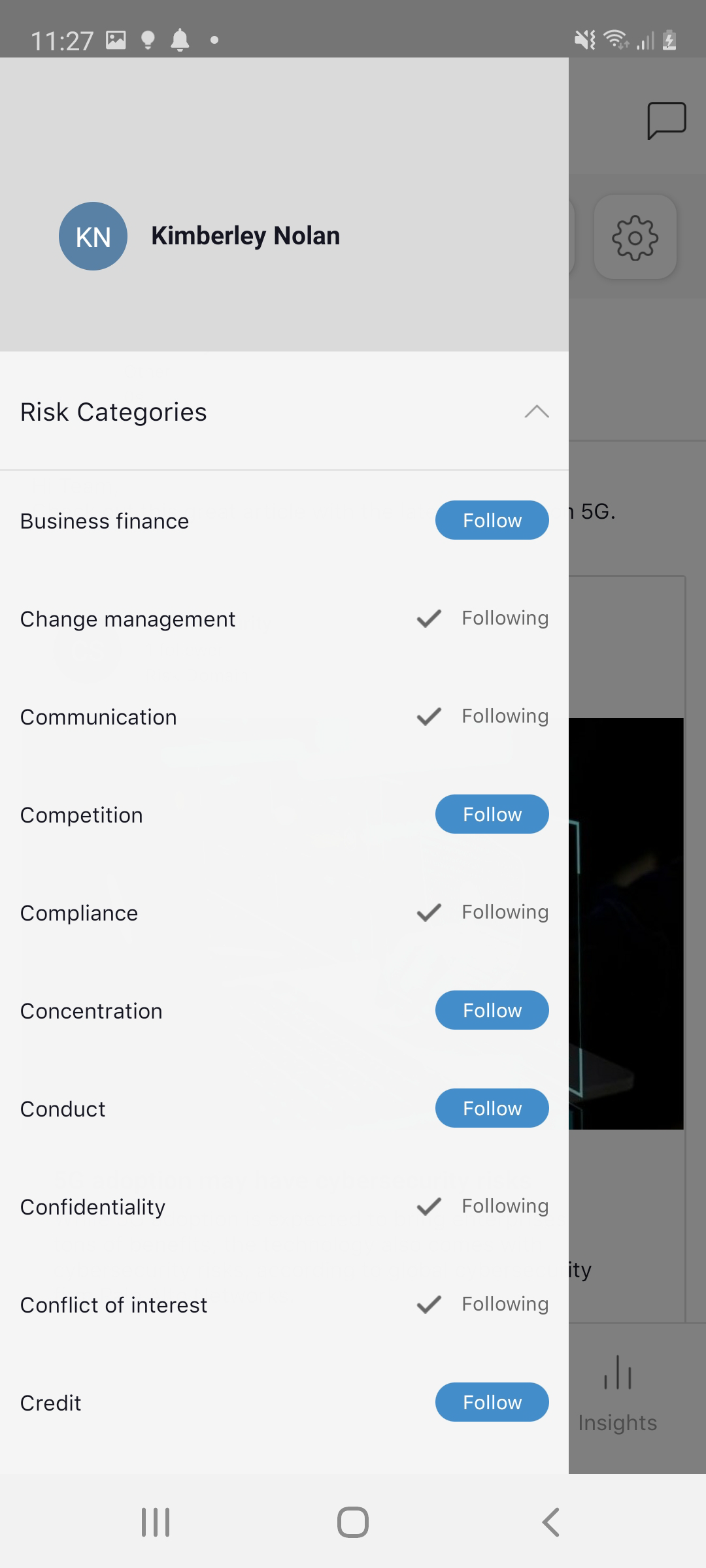Screen dimensions: 706x1568
Task: Tap the Android home button
Action: tap(353, 1522)
